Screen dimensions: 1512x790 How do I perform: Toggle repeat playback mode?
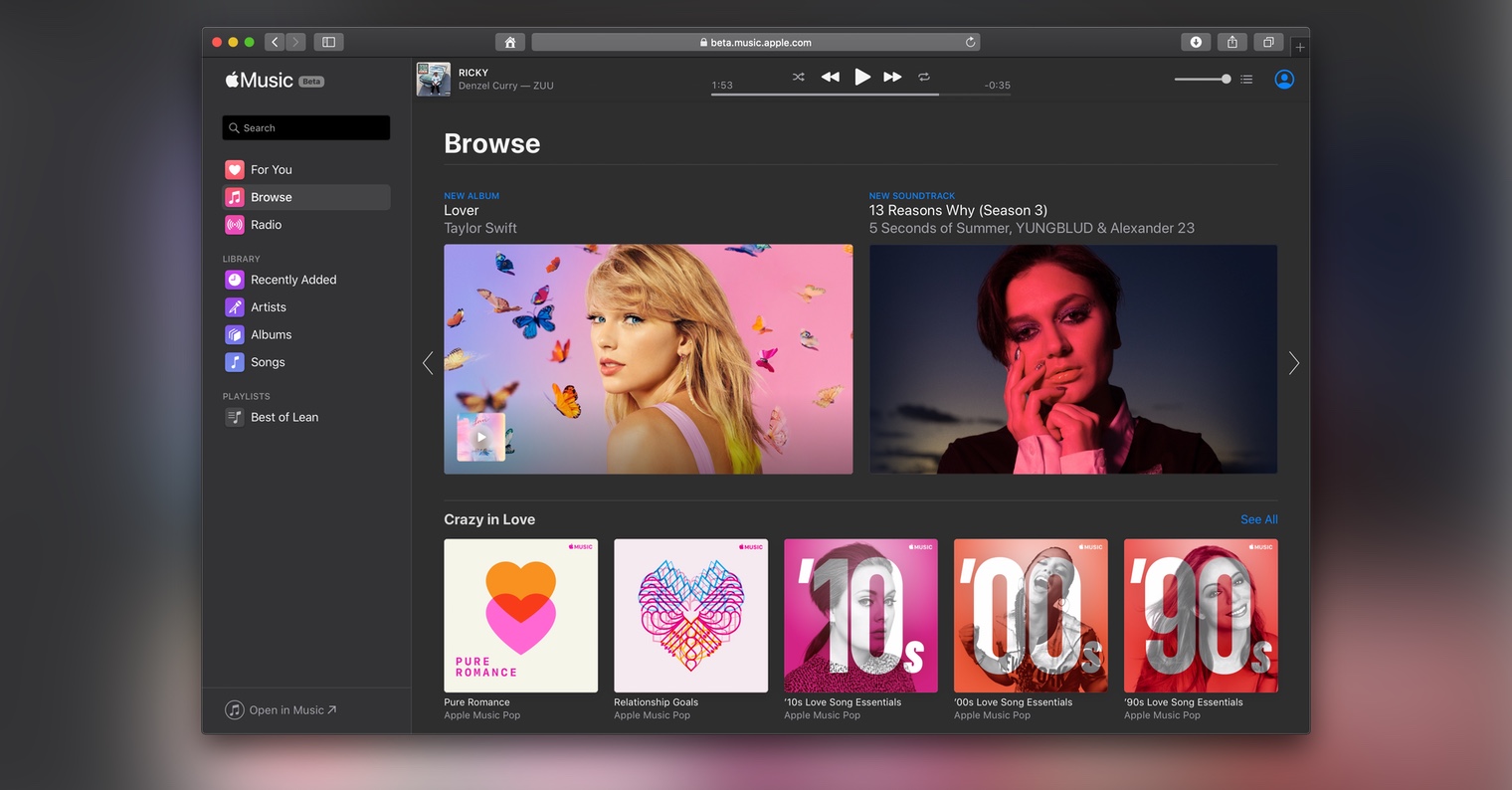[x=924, y=77]
